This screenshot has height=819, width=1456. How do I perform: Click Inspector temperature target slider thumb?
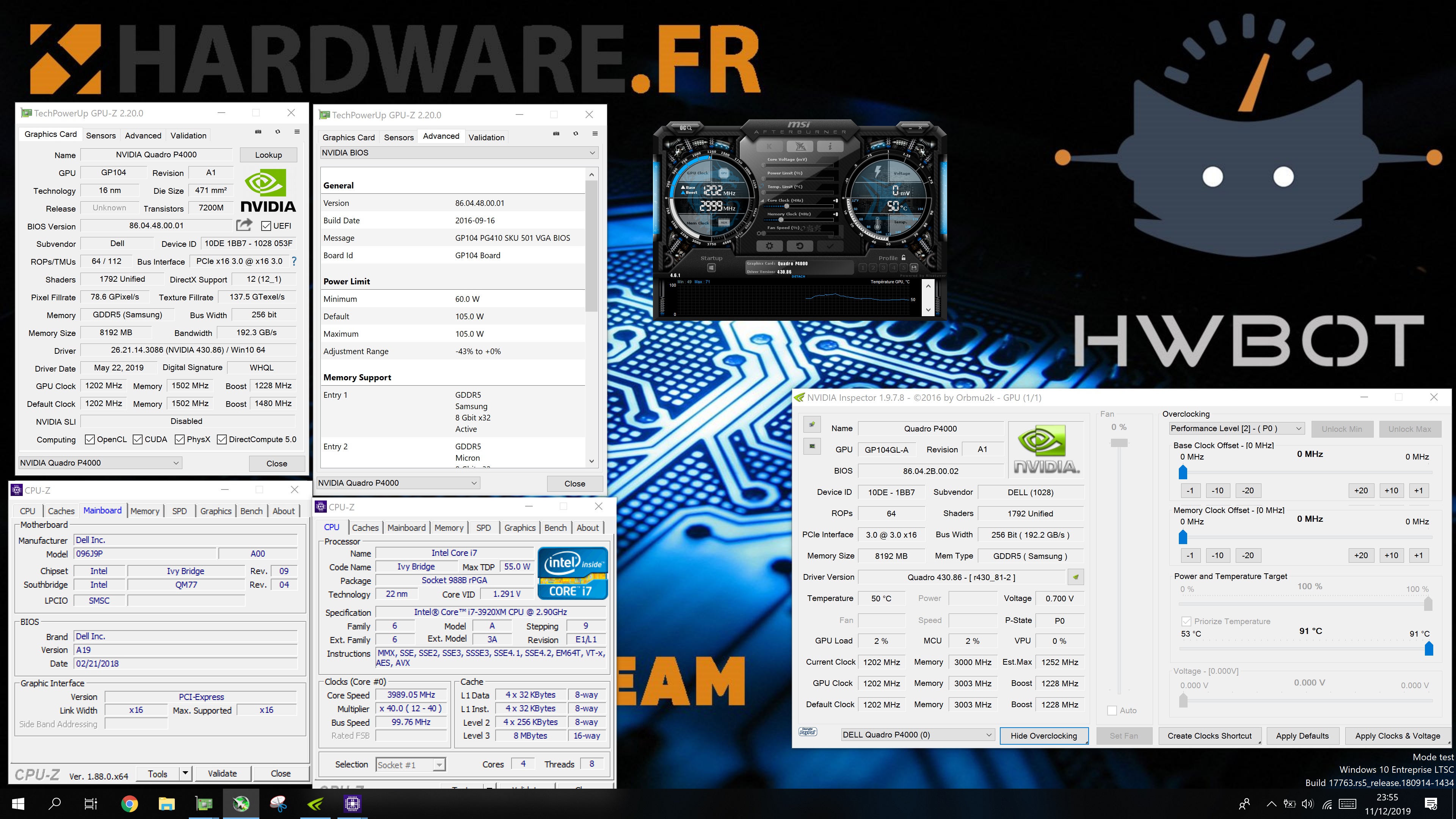click(x=1429, y=648)
